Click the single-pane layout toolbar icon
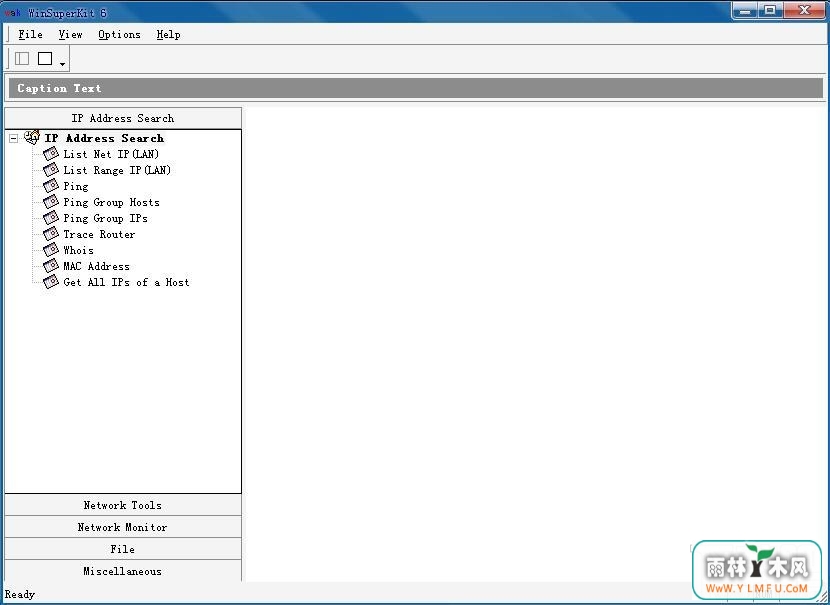Screen dimensions: 830x605 click(45, 58)
